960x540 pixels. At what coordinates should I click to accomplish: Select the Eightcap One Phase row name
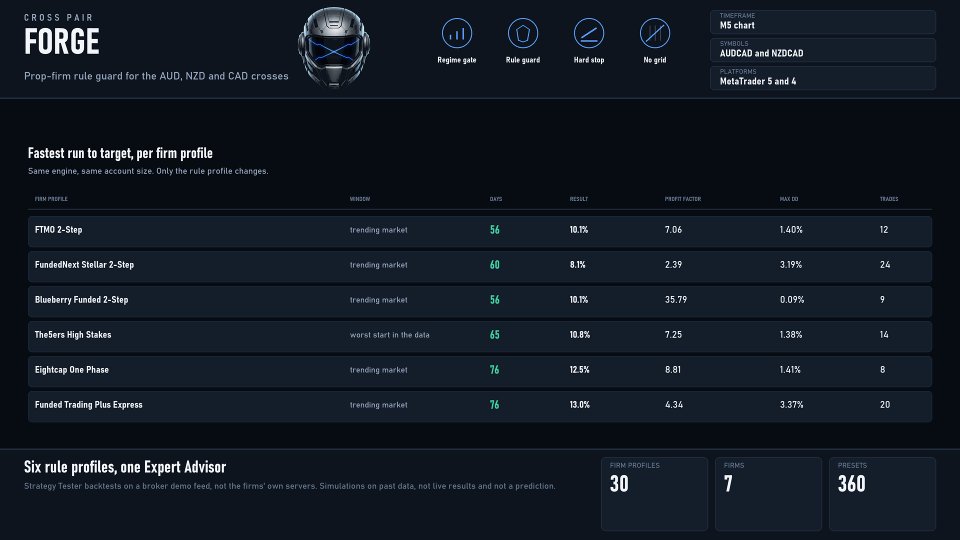click(x=72, y=369)
